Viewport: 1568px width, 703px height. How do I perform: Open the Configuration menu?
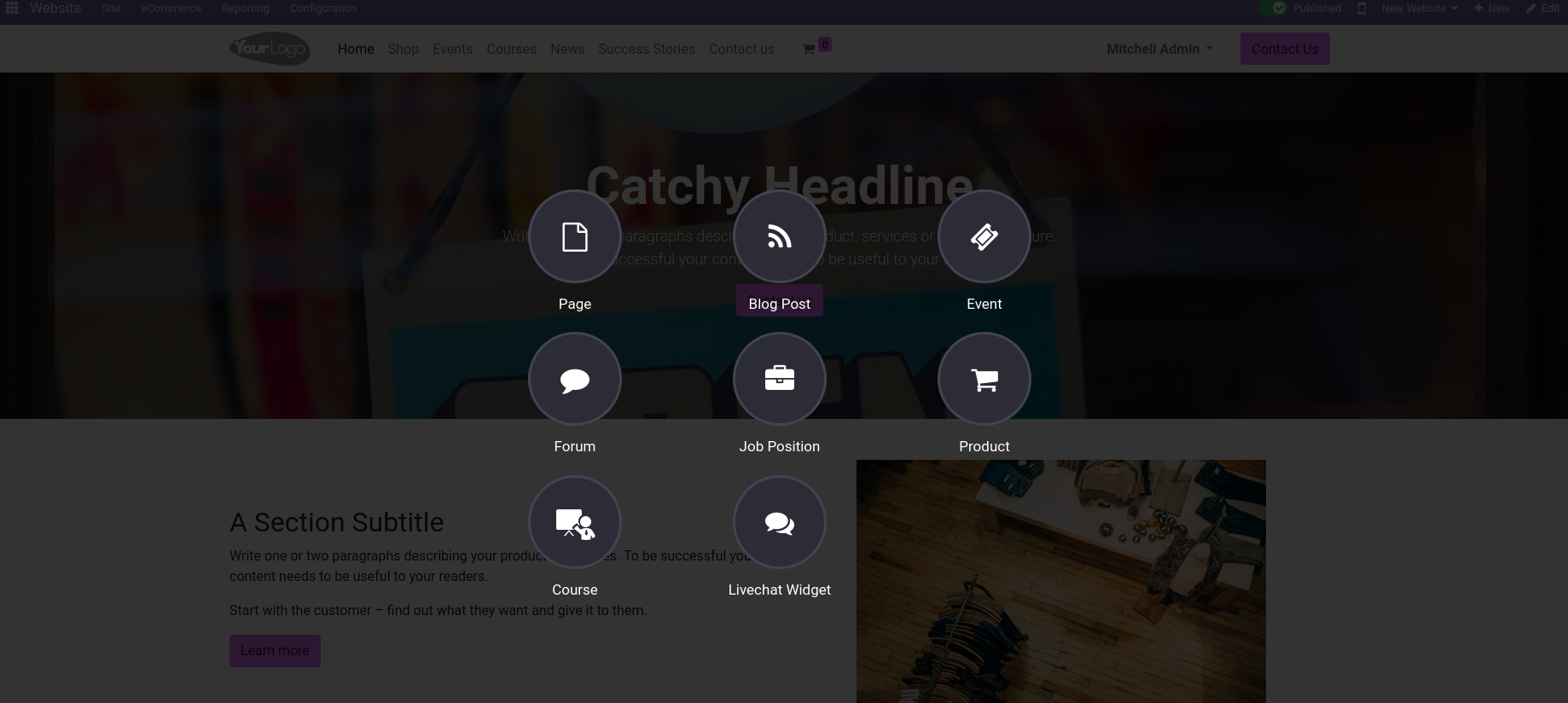(322, 8)
